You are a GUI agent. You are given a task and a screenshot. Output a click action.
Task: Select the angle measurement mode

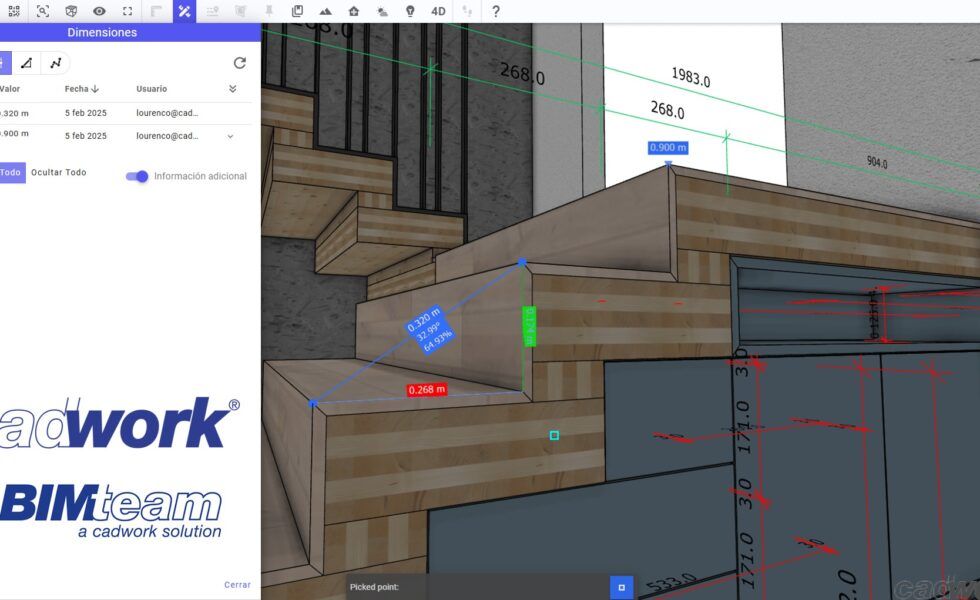27,63
